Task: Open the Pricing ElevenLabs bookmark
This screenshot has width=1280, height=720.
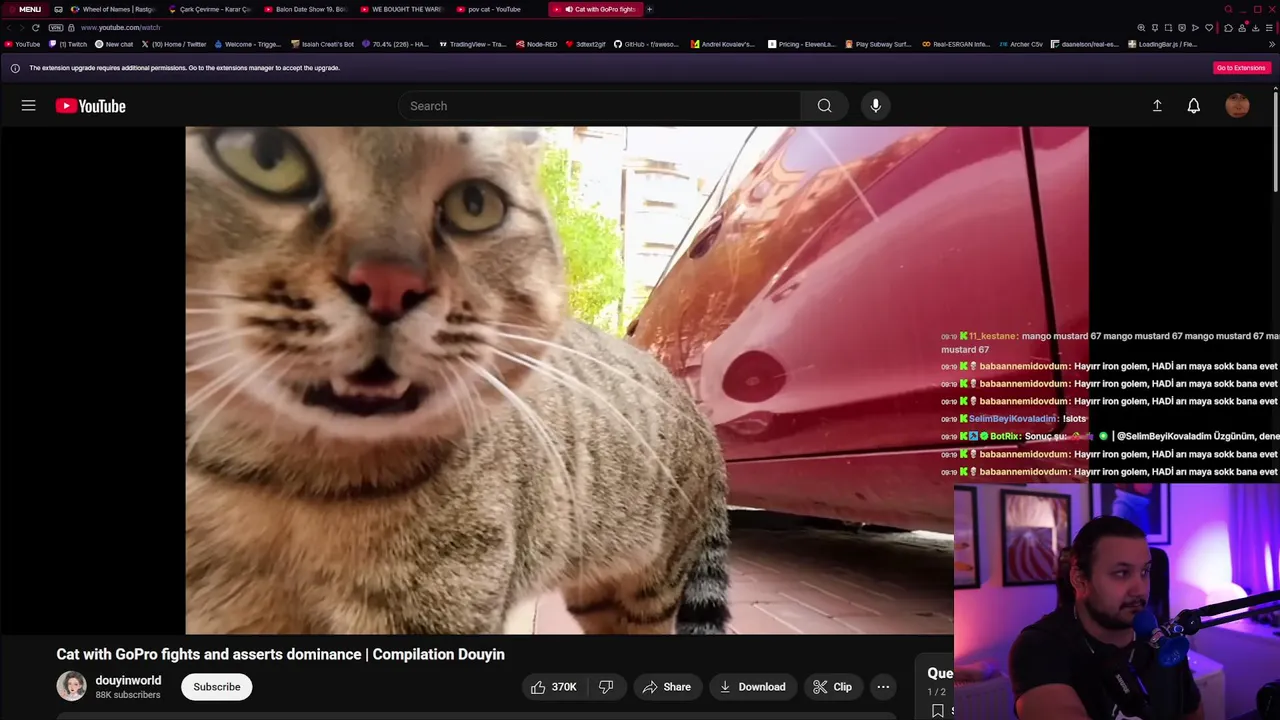Action: pos(802,44)
